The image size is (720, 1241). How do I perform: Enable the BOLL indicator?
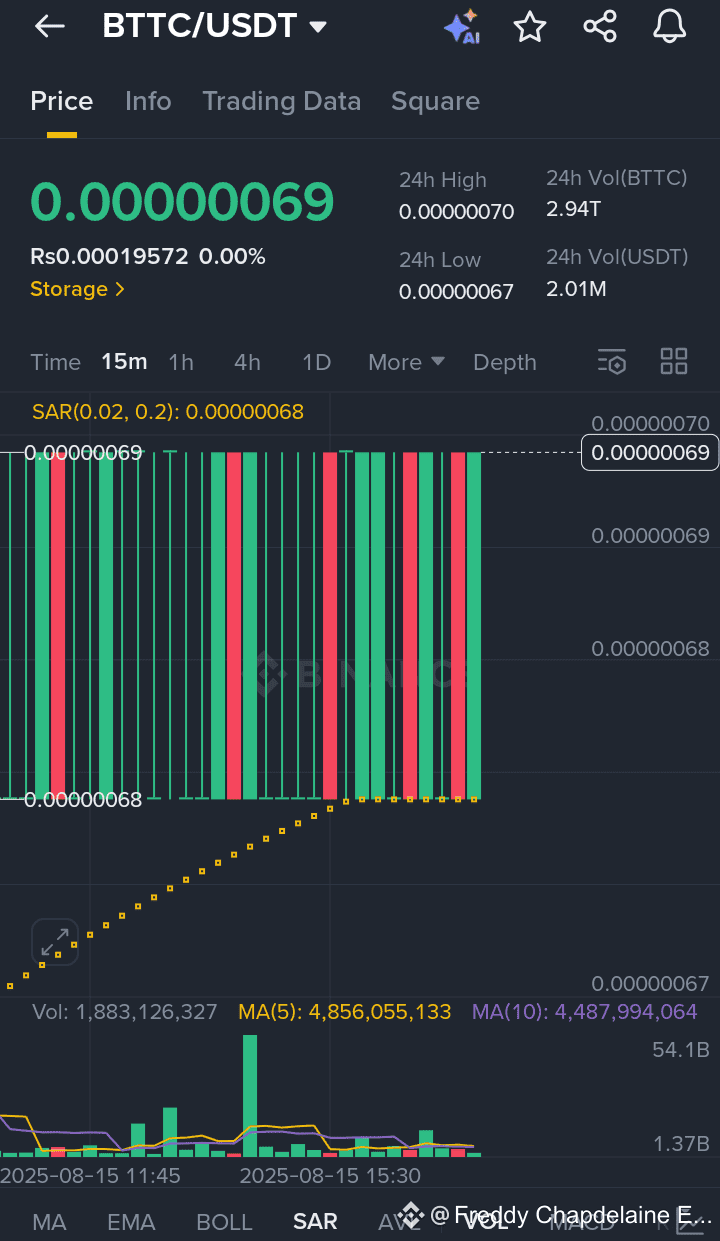pos(224,1221)
